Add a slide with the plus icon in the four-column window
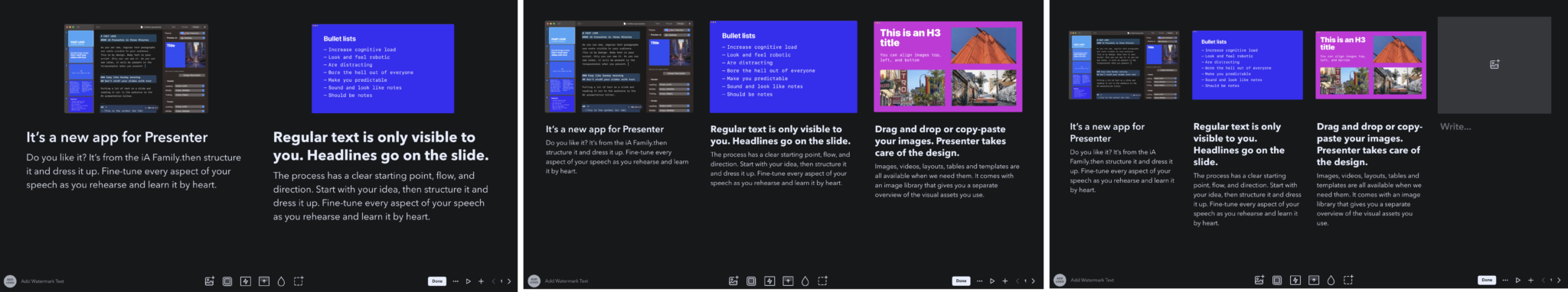The image size is (1568, 292). (1530, 280)
